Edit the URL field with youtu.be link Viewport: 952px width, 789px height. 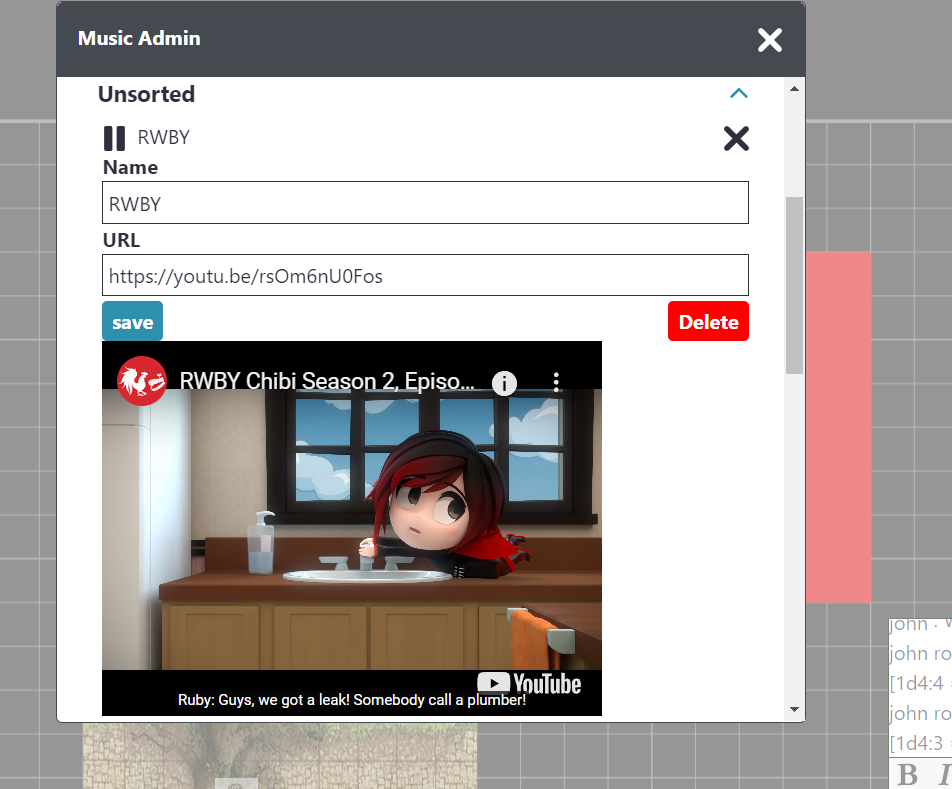click(x=425, y=276)
